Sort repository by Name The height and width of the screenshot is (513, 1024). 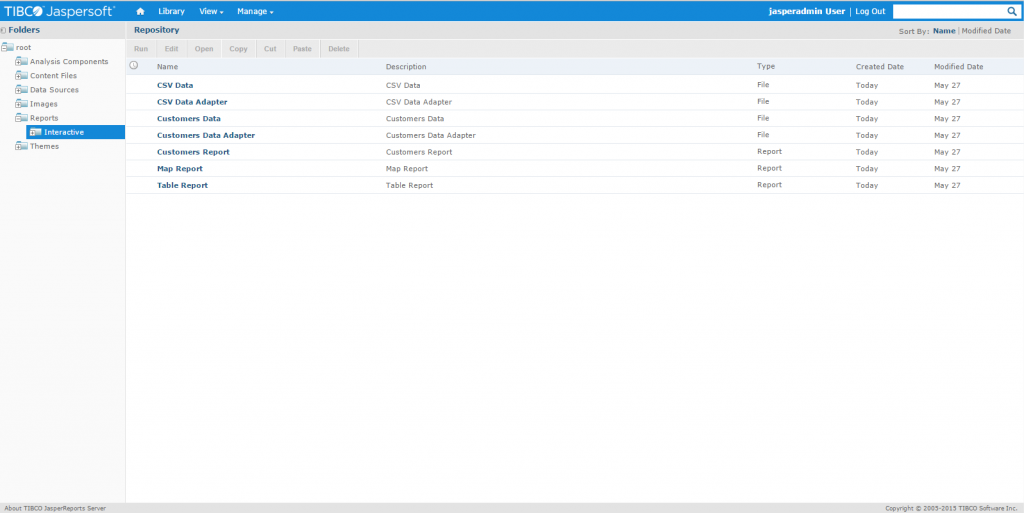pyautogui.click(x=944, y=31)
